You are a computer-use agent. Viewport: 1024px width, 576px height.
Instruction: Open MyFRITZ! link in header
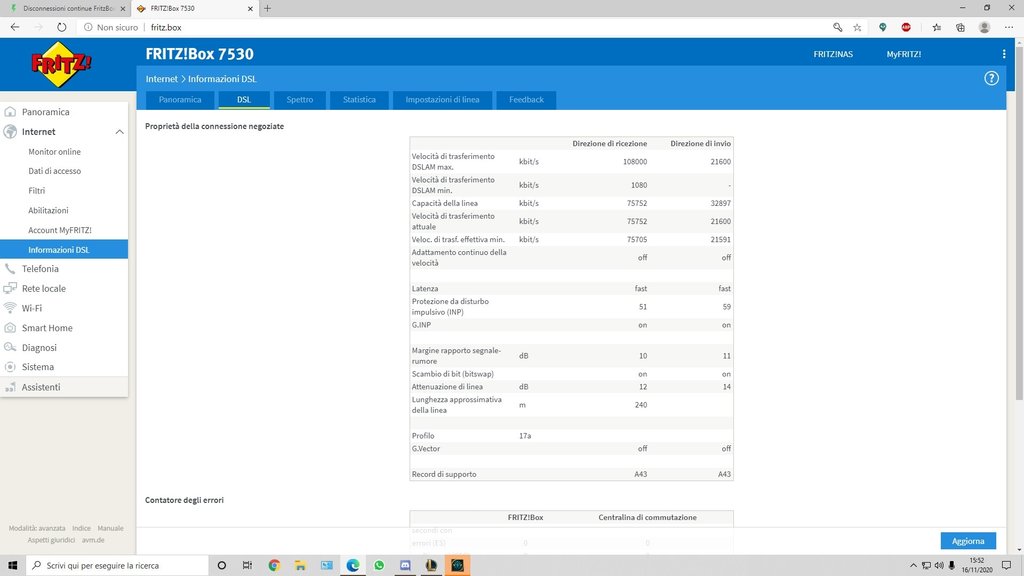click(904, 54)
